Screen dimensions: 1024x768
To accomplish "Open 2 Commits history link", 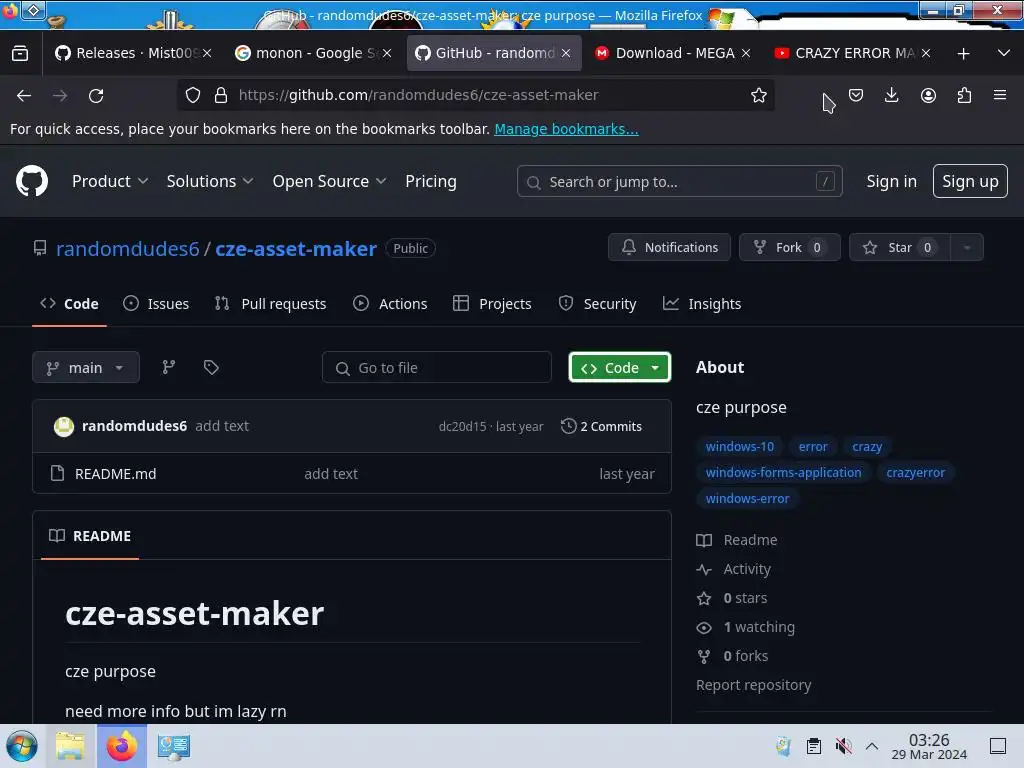I will (601, 426).
